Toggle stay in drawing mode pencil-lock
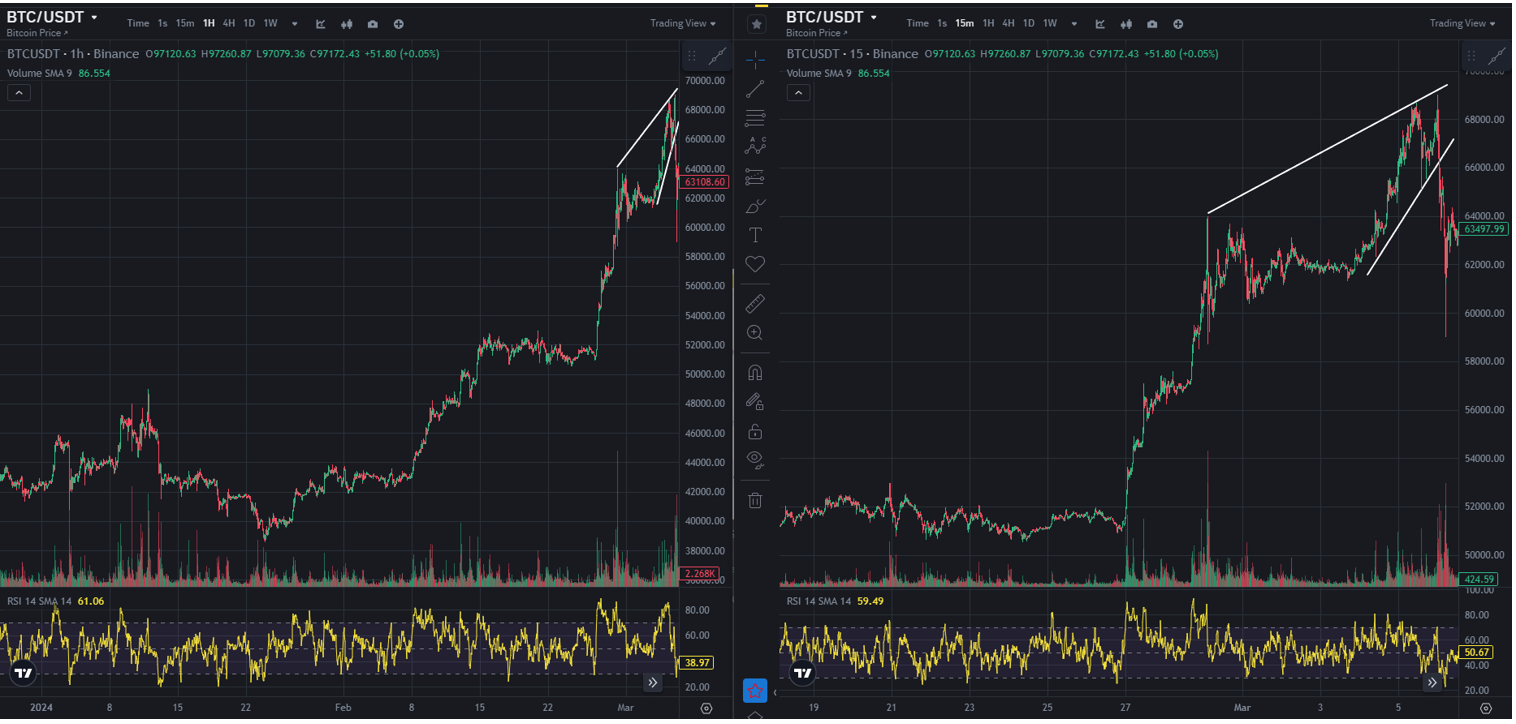 (x=755, y=402)
